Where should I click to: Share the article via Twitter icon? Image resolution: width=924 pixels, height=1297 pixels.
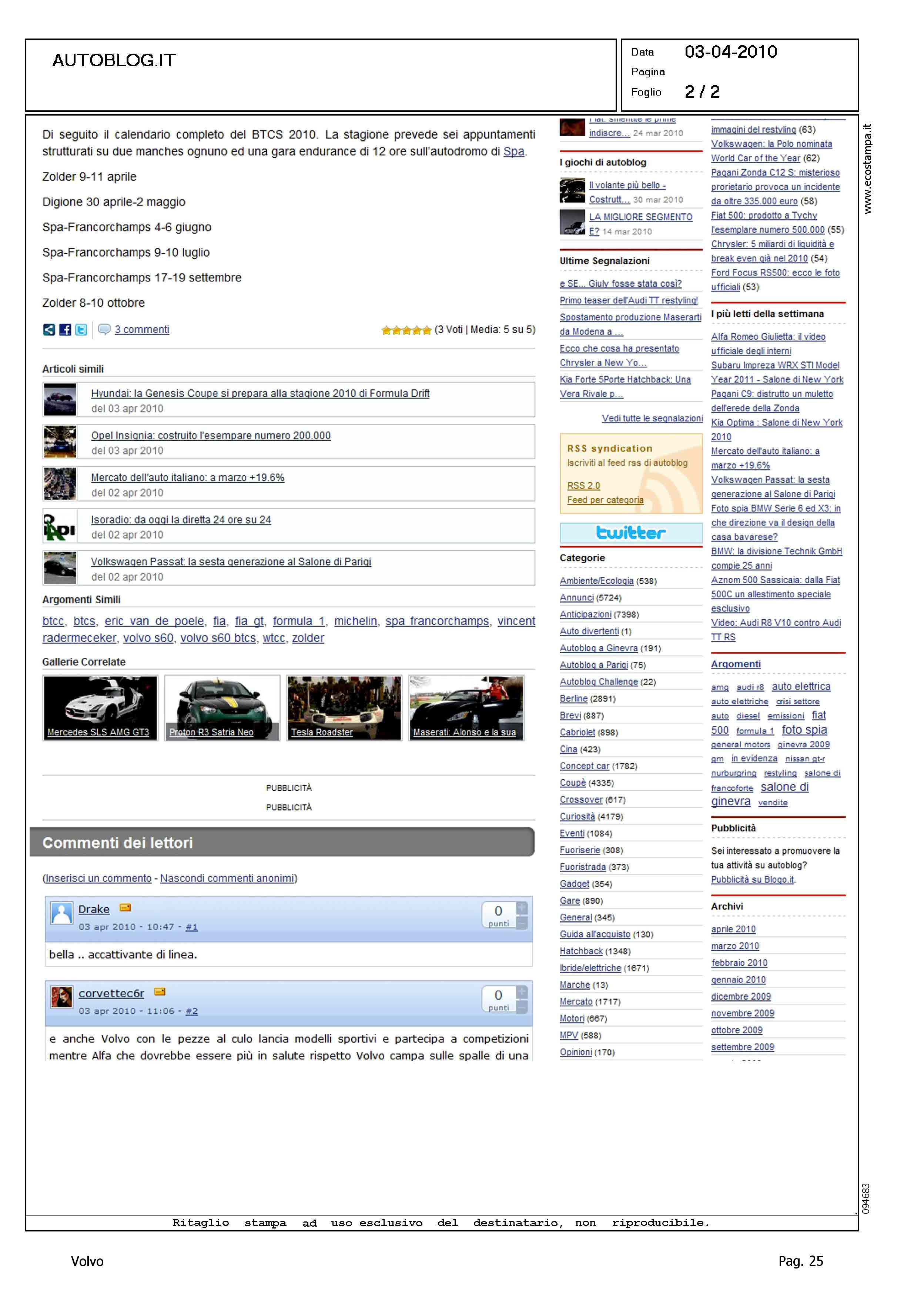(81, 330)
